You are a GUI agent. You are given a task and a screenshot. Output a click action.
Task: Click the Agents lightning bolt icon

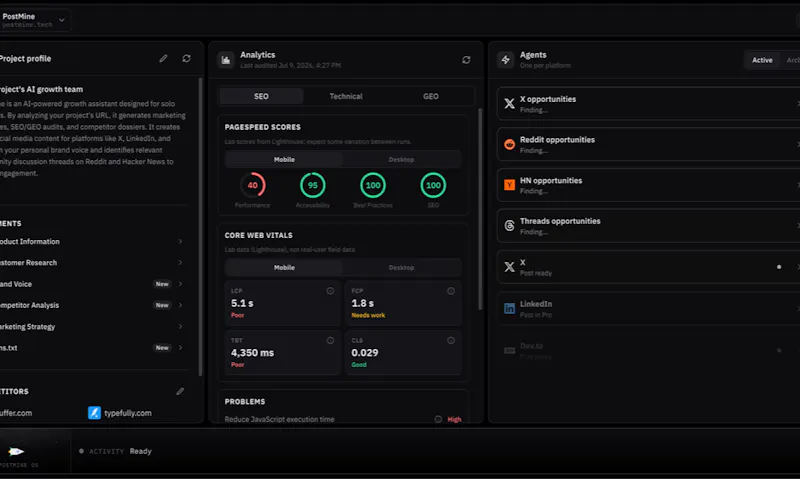click(505, 60)
